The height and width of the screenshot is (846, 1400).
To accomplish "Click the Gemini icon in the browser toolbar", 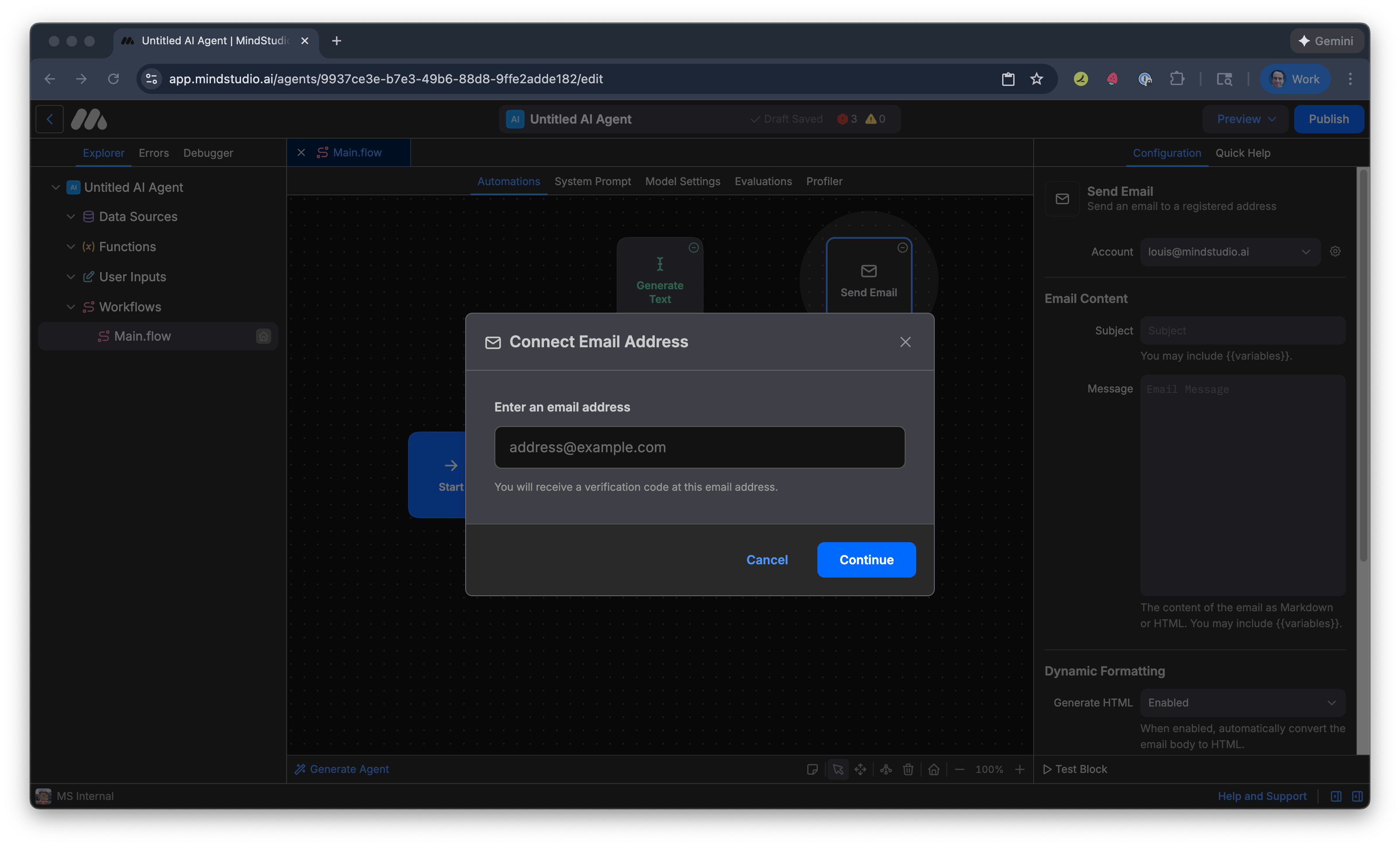I will 1326,40.
